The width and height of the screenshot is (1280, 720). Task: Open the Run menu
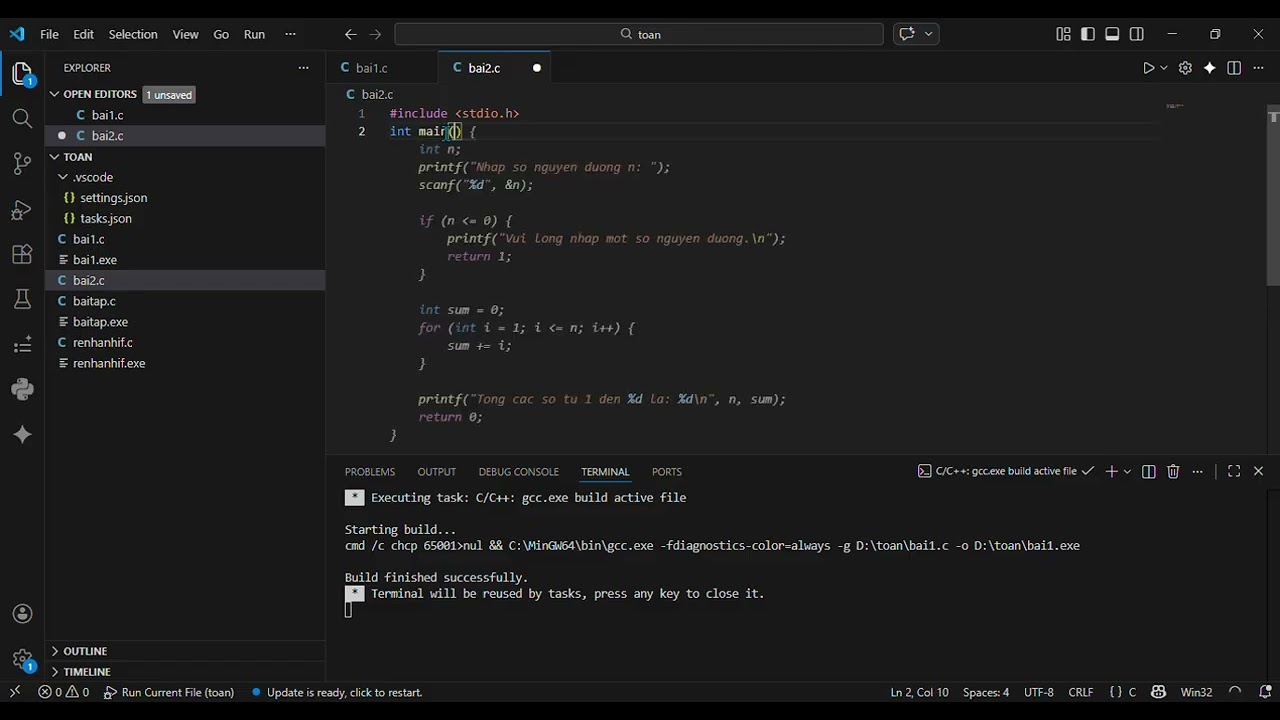pyautogui.click(x=254, y=34)
